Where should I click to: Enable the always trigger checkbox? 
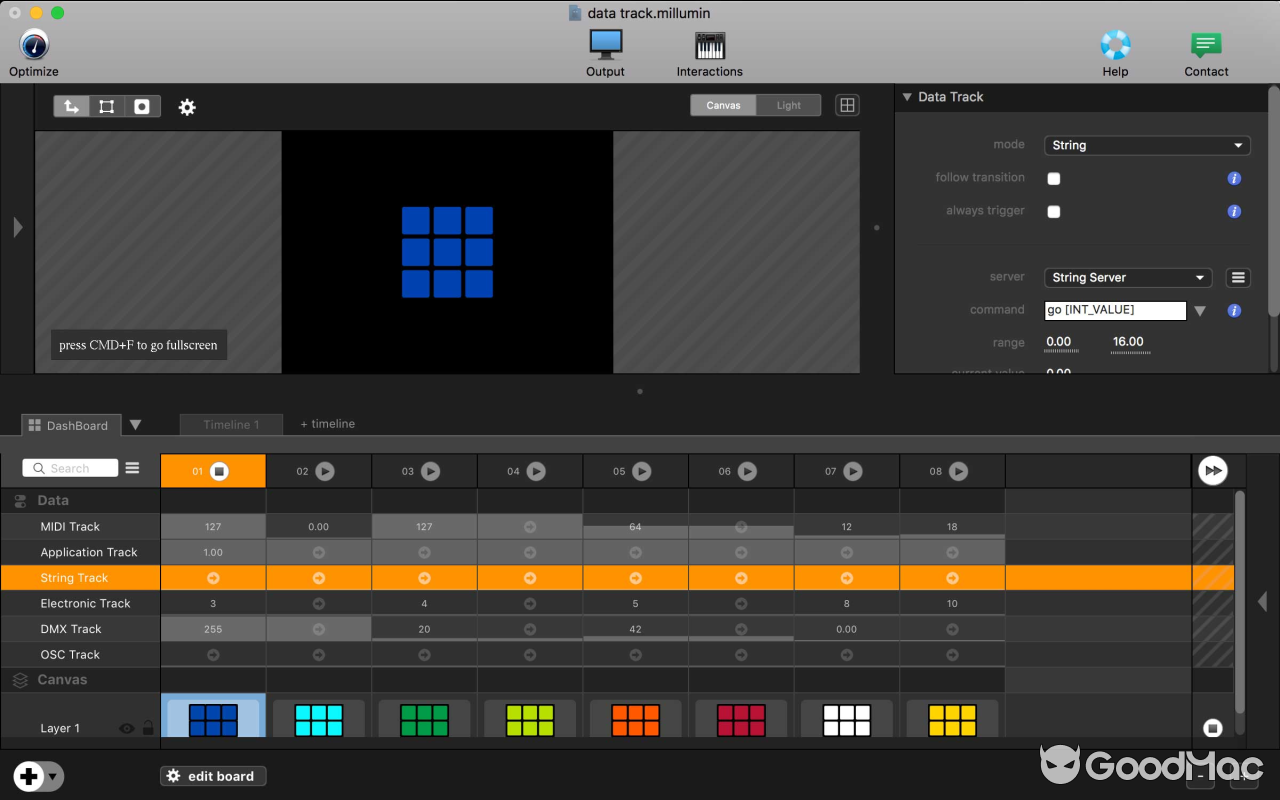click(1053, 212)
